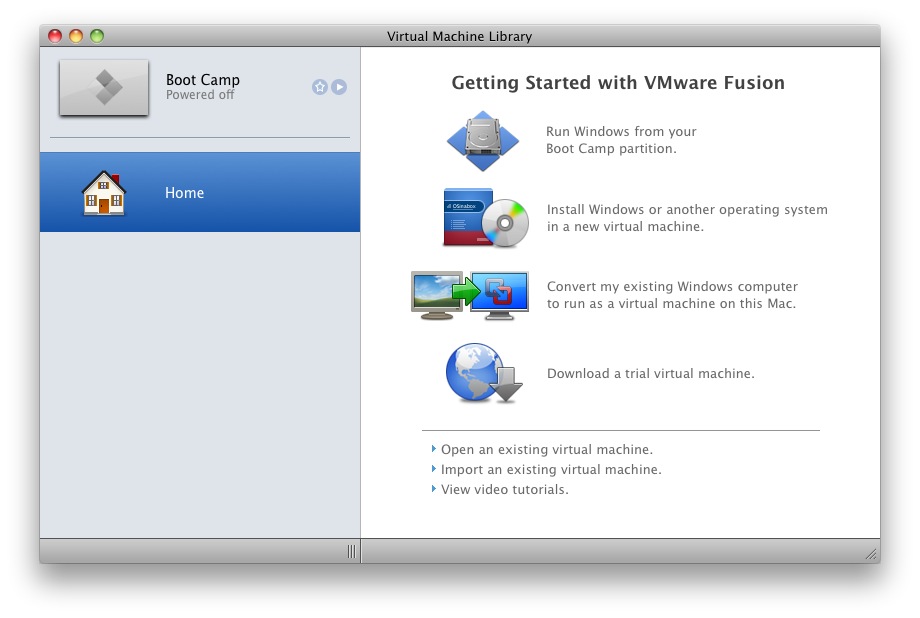Minimize window with the yellow button
Screen dimensions: 920x618
click(76, 36)
